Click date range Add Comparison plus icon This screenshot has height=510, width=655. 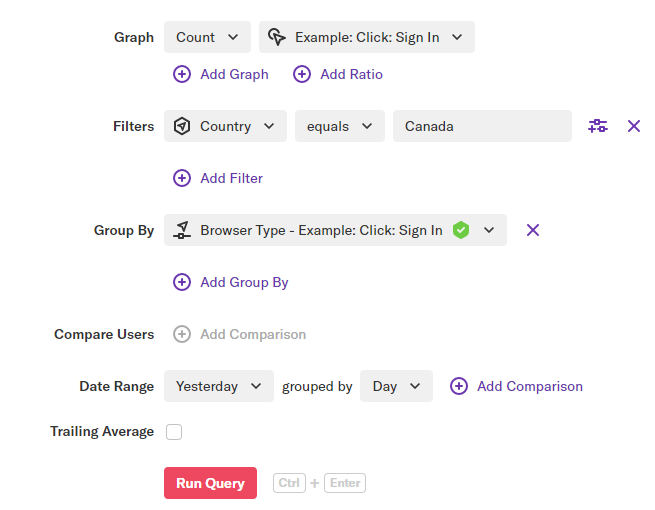pos(459,386)
